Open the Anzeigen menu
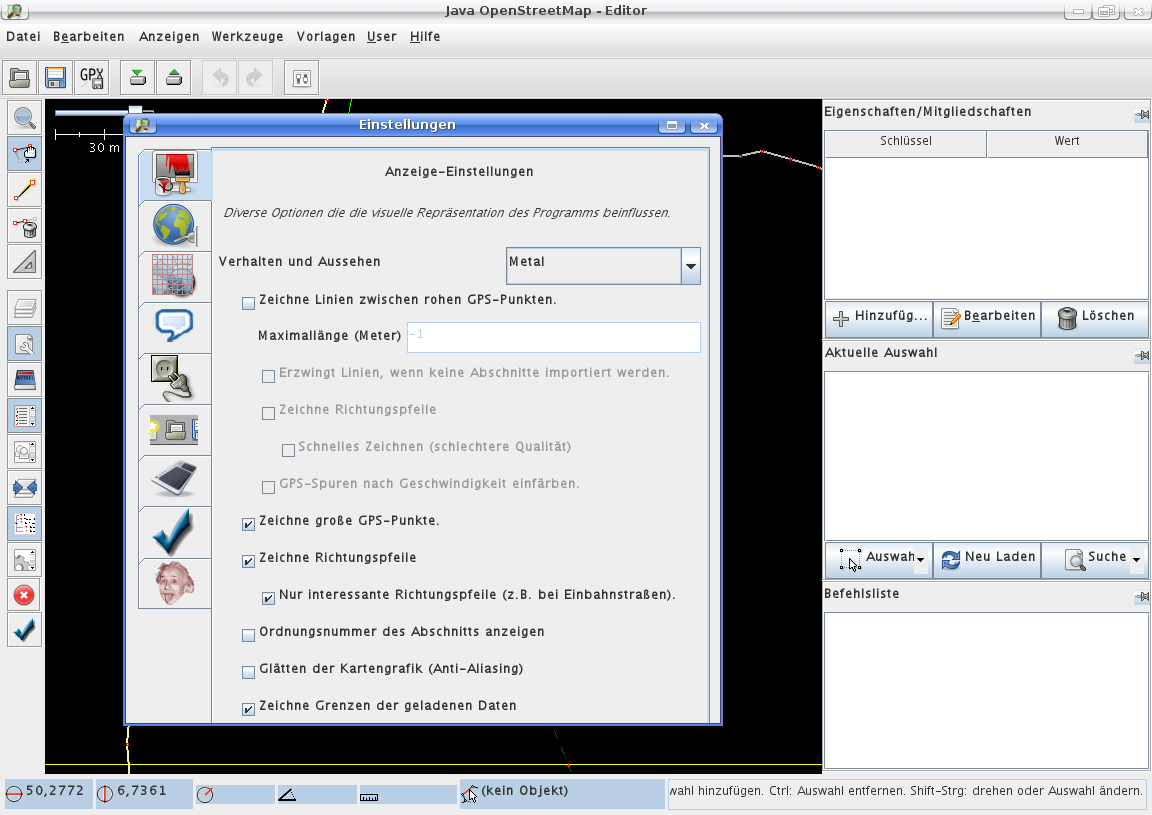 [169, 37]
